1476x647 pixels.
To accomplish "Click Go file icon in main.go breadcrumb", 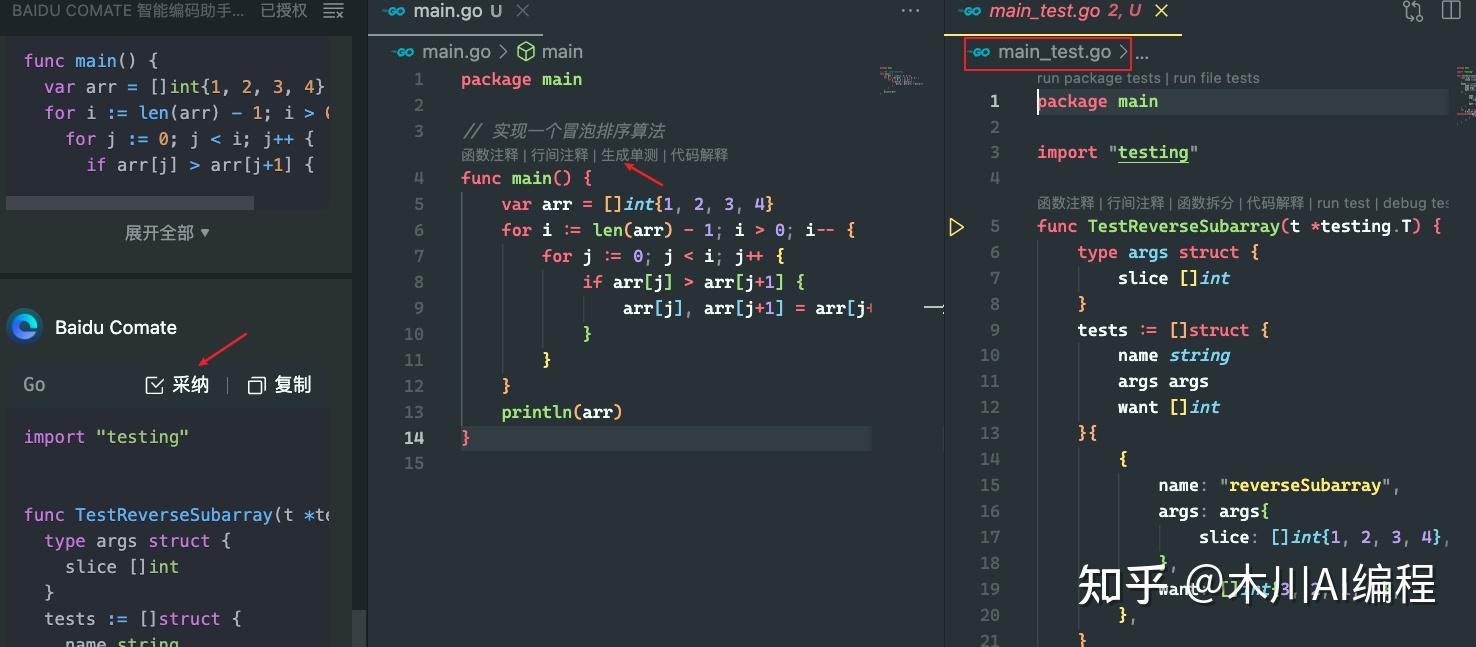I will coord(403,52).
